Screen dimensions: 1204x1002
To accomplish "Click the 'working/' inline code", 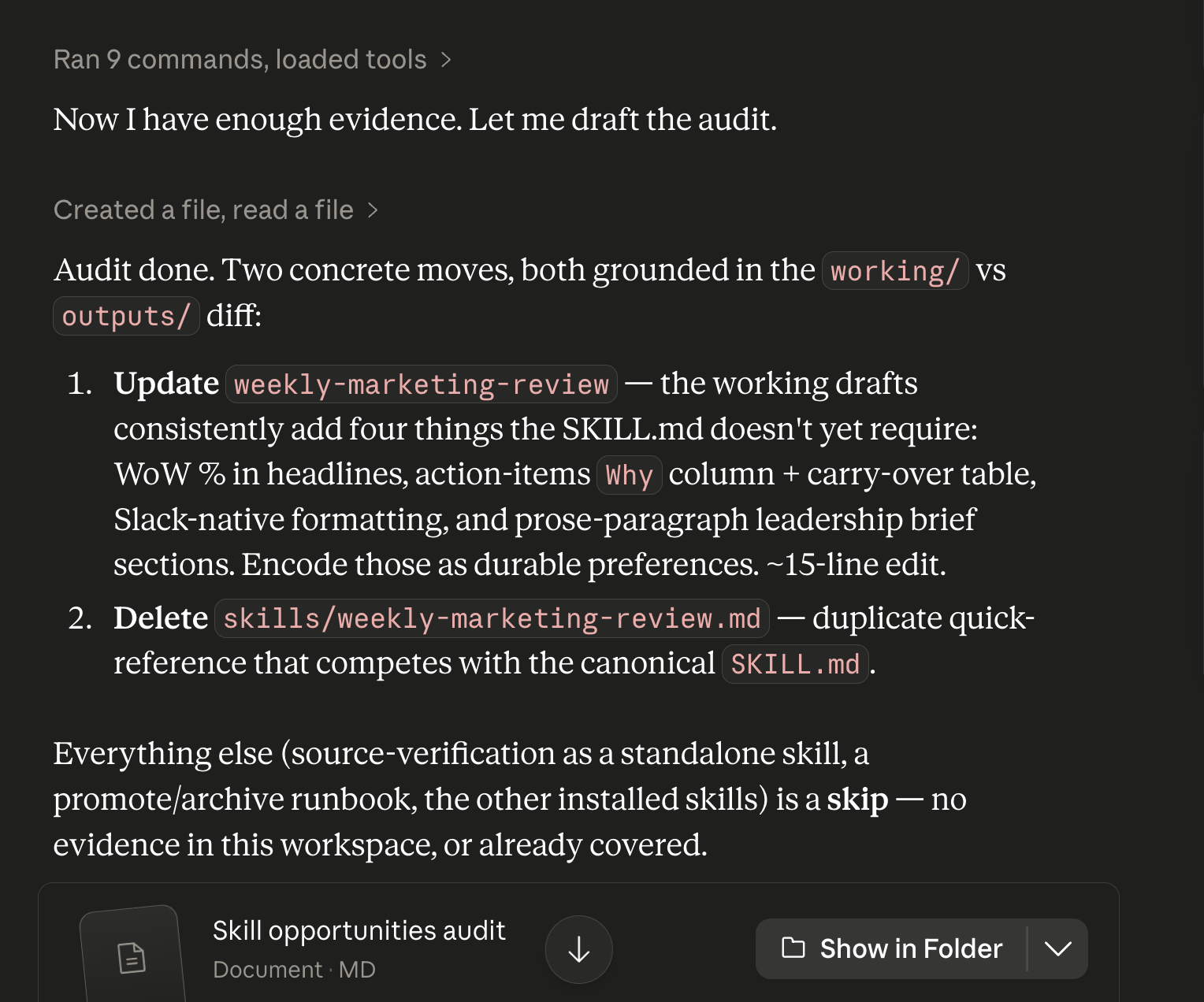I will (x=895, y=271).
